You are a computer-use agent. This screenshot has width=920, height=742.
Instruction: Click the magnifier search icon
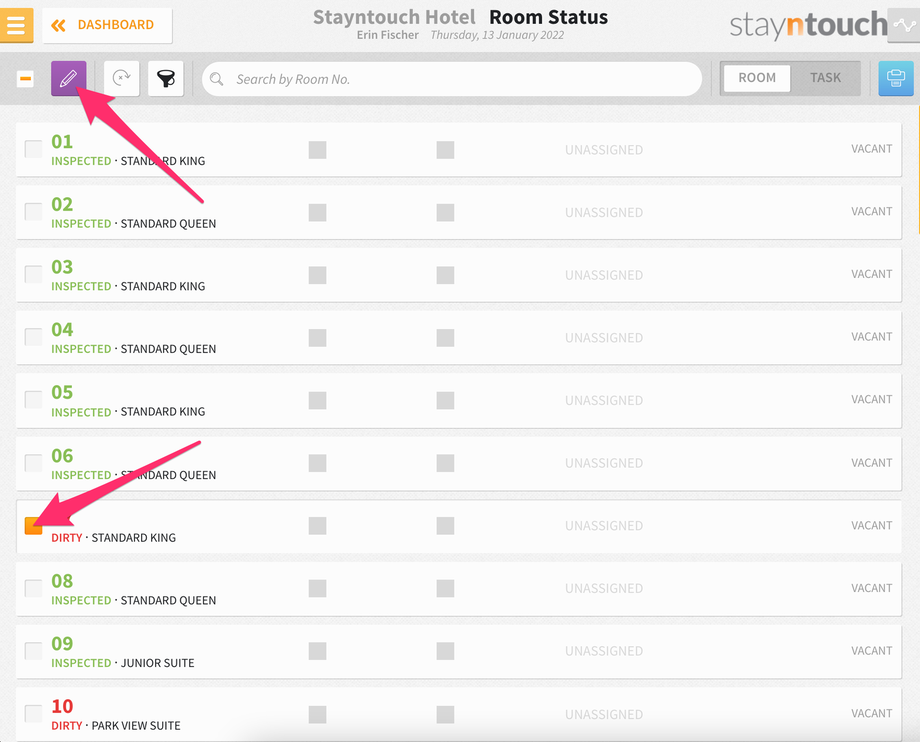click(x=217, y=79)
